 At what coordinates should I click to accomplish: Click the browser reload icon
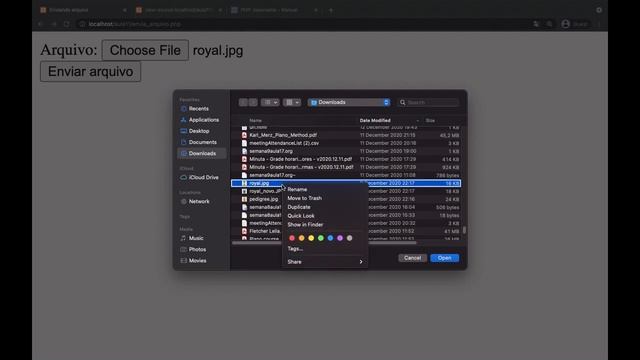[x=67, y=24]
